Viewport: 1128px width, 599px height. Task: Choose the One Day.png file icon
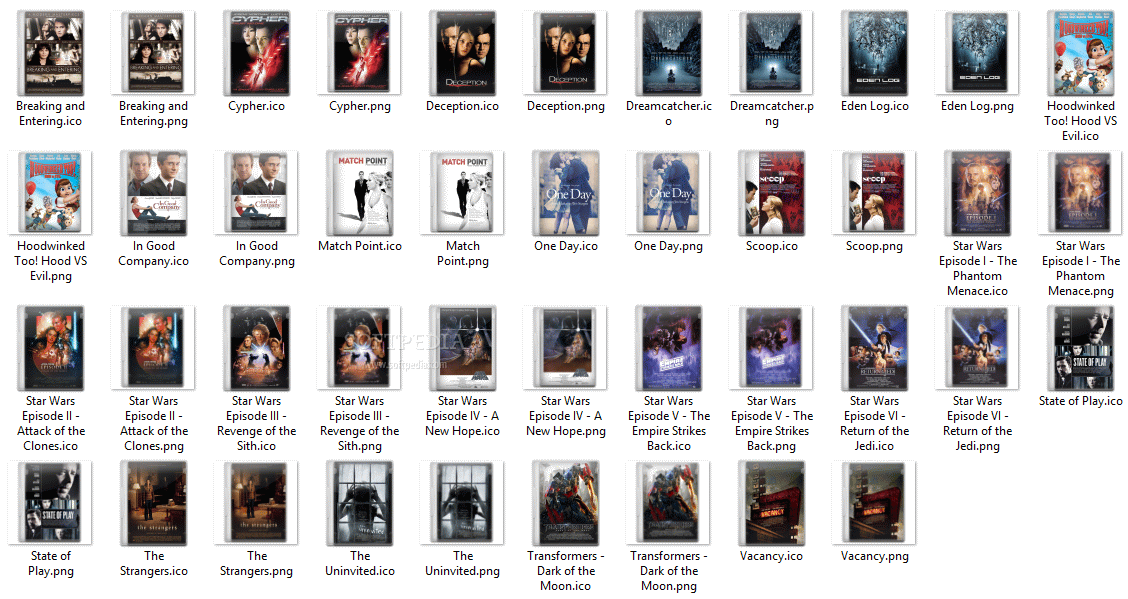click(668, 192)
